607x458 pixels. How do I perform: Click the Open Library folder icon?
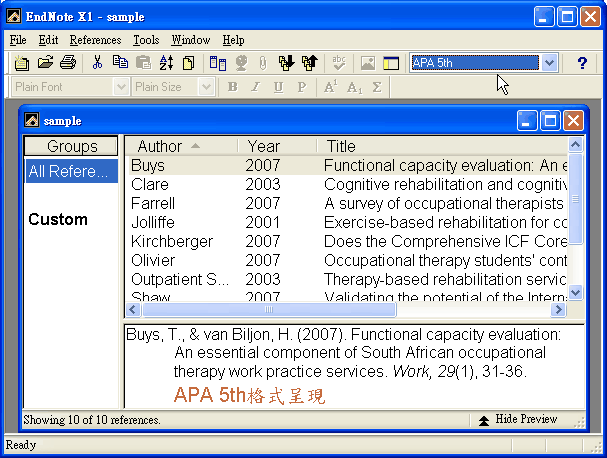(x=45, y=63)
